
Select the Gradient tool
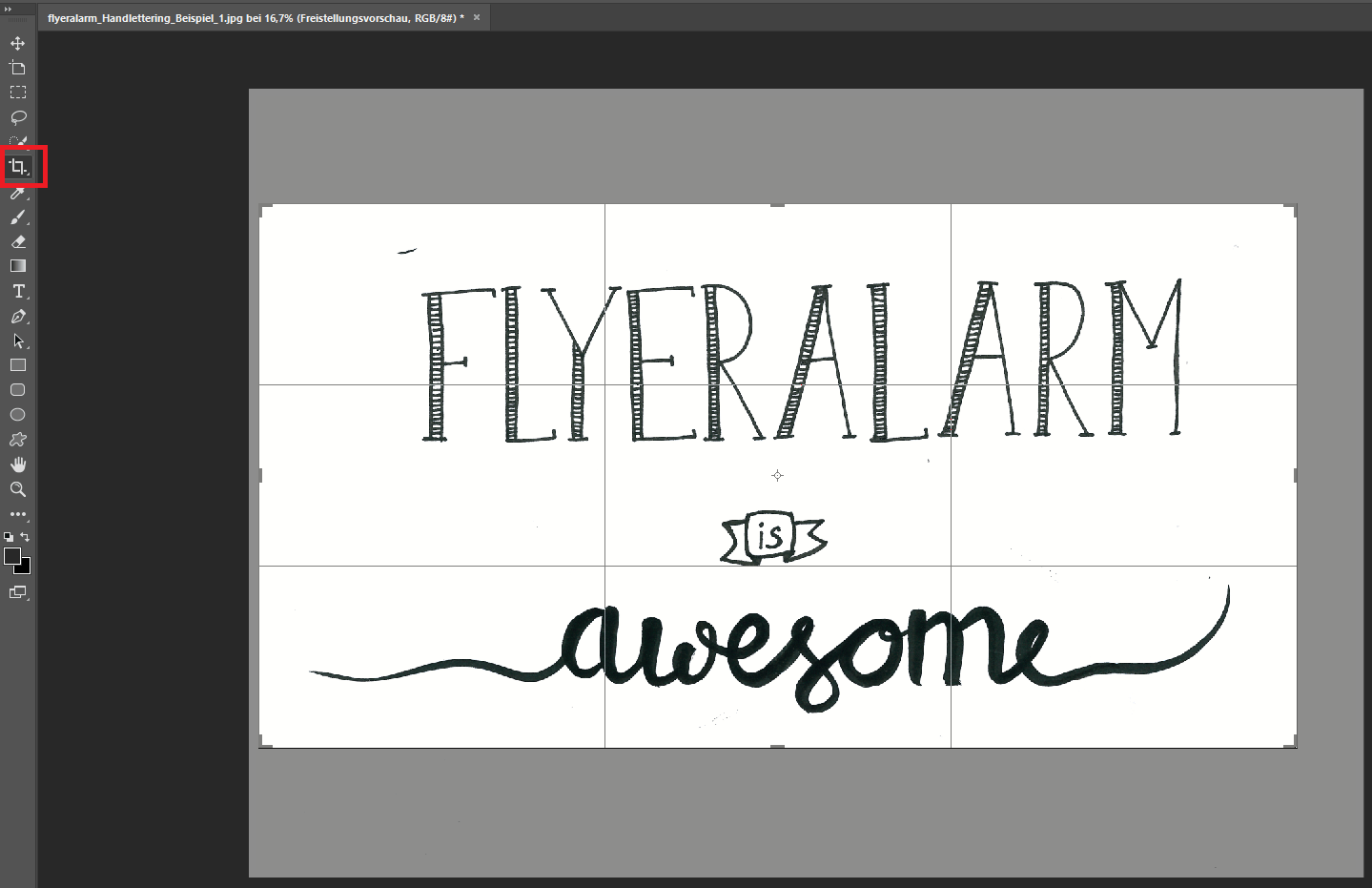click(17, 266)
